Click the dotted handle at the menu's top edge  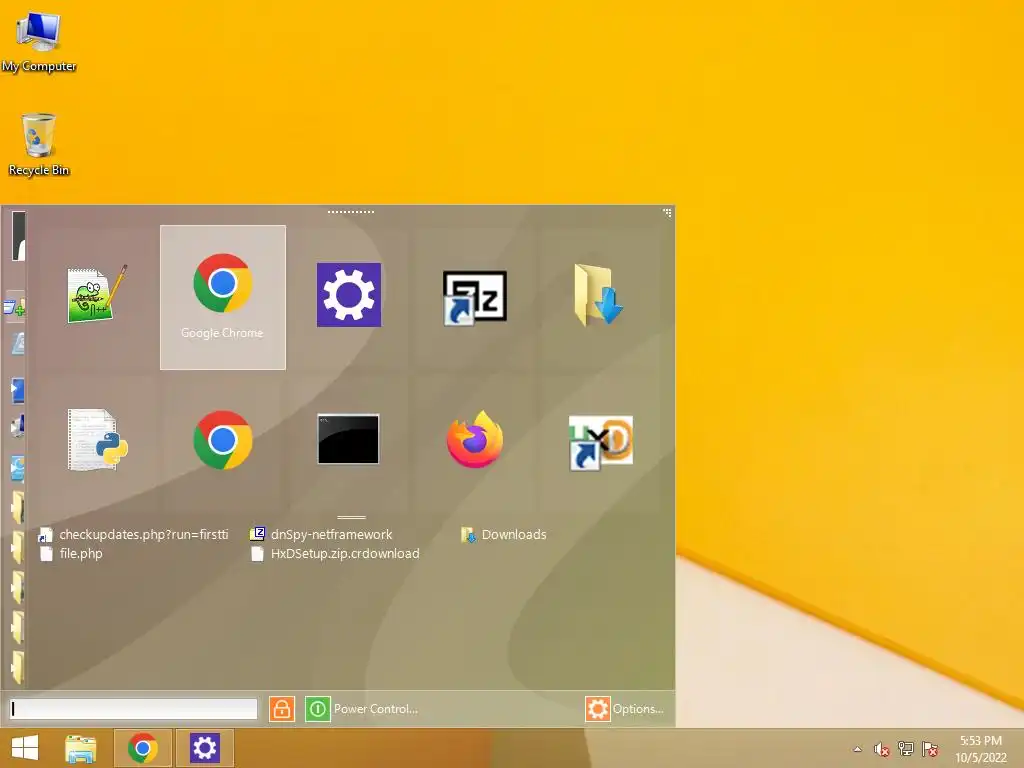(351, 212)
